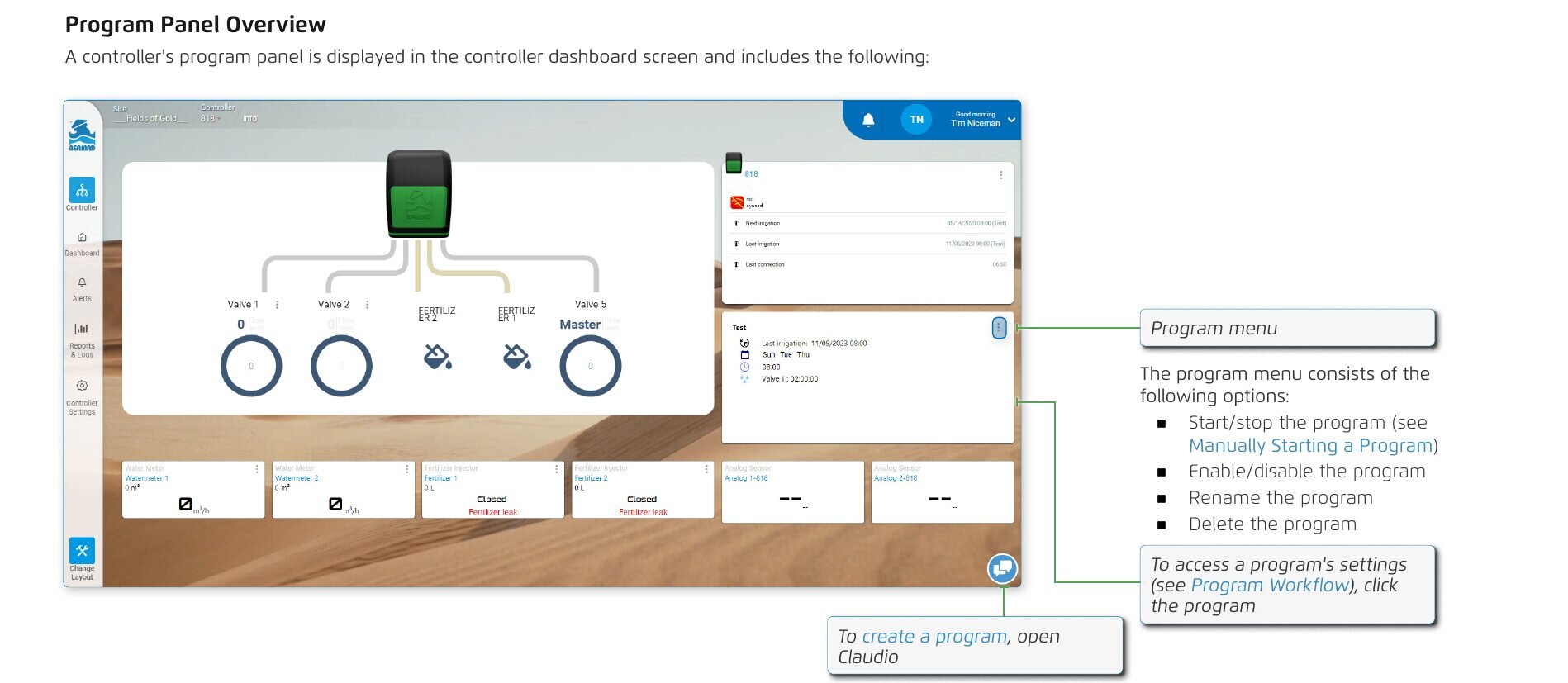Screen dimensions: 1568x683
Task: Click the FERTILIZER 2 bucket icon
Action: pos(437,357)
